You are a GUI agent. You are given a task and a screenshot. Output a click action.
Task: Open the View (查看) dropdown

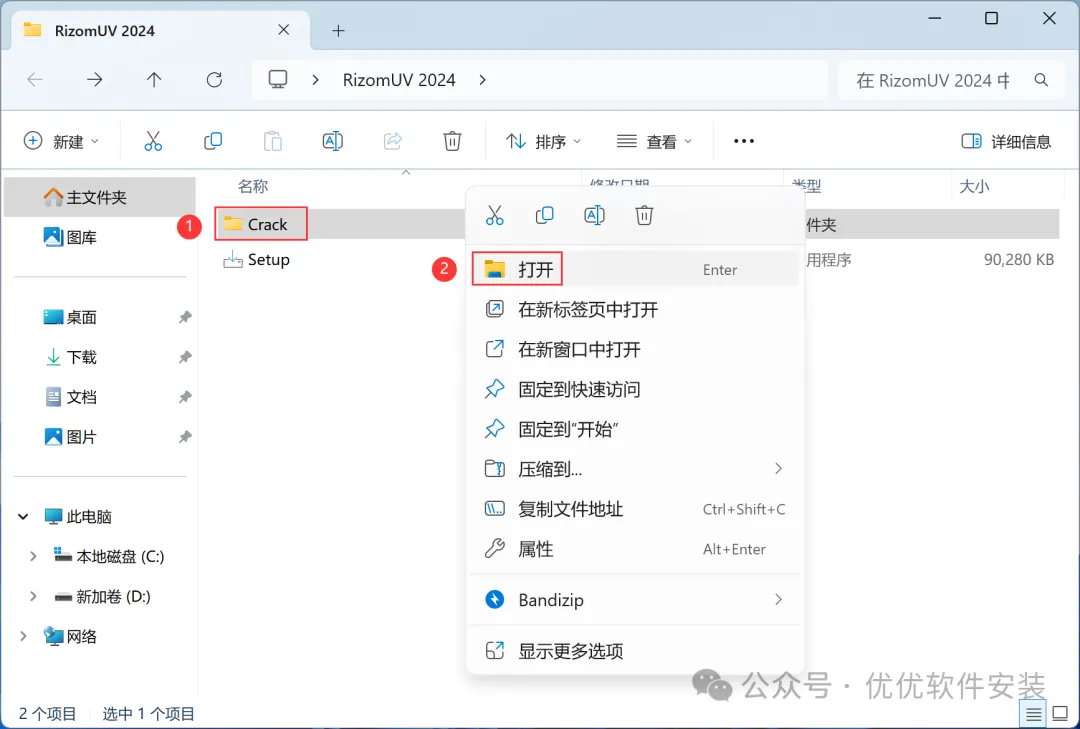(654, 141)
